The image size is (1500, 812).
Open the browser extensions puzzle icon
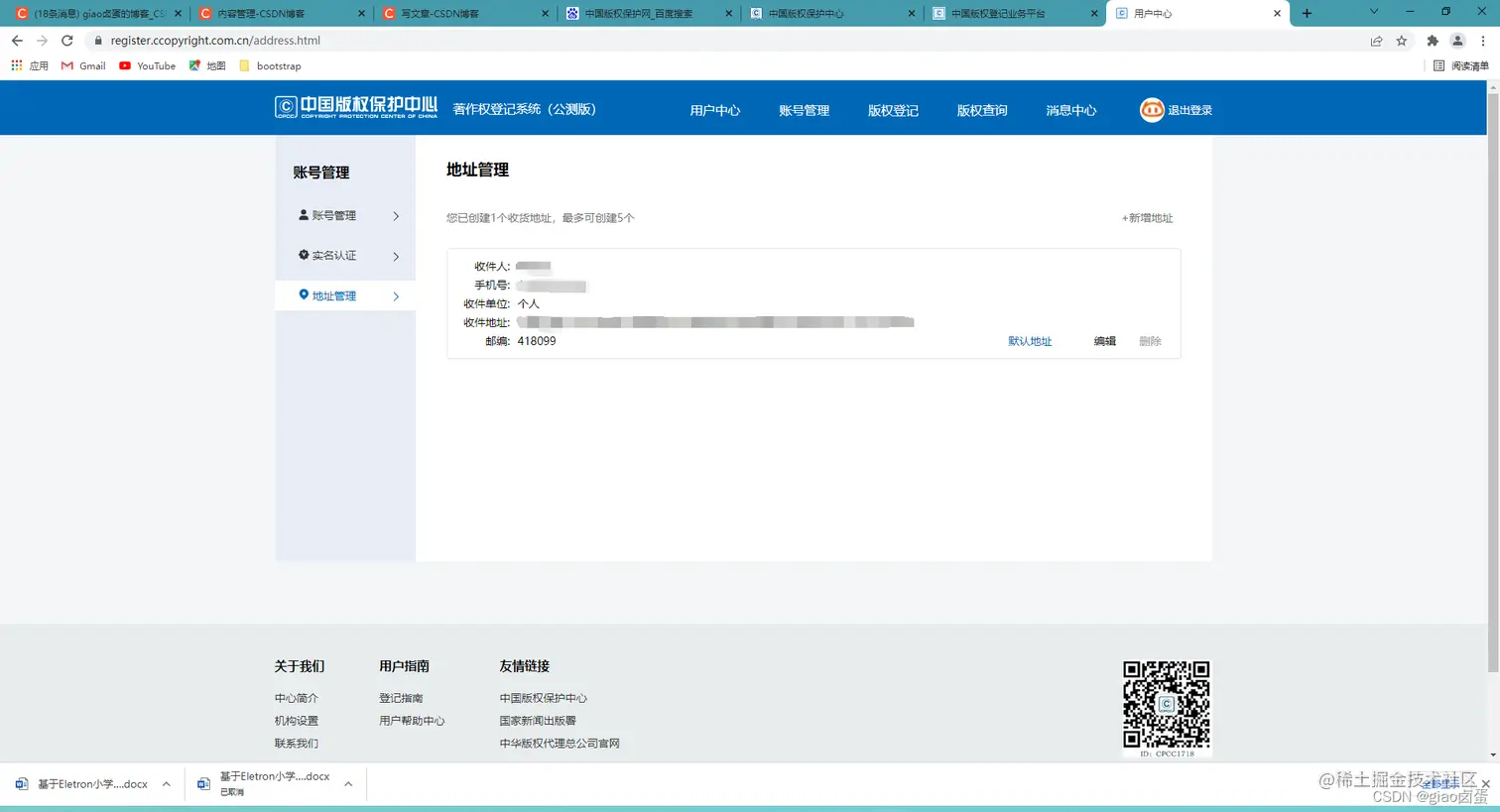click(1432, 41)
